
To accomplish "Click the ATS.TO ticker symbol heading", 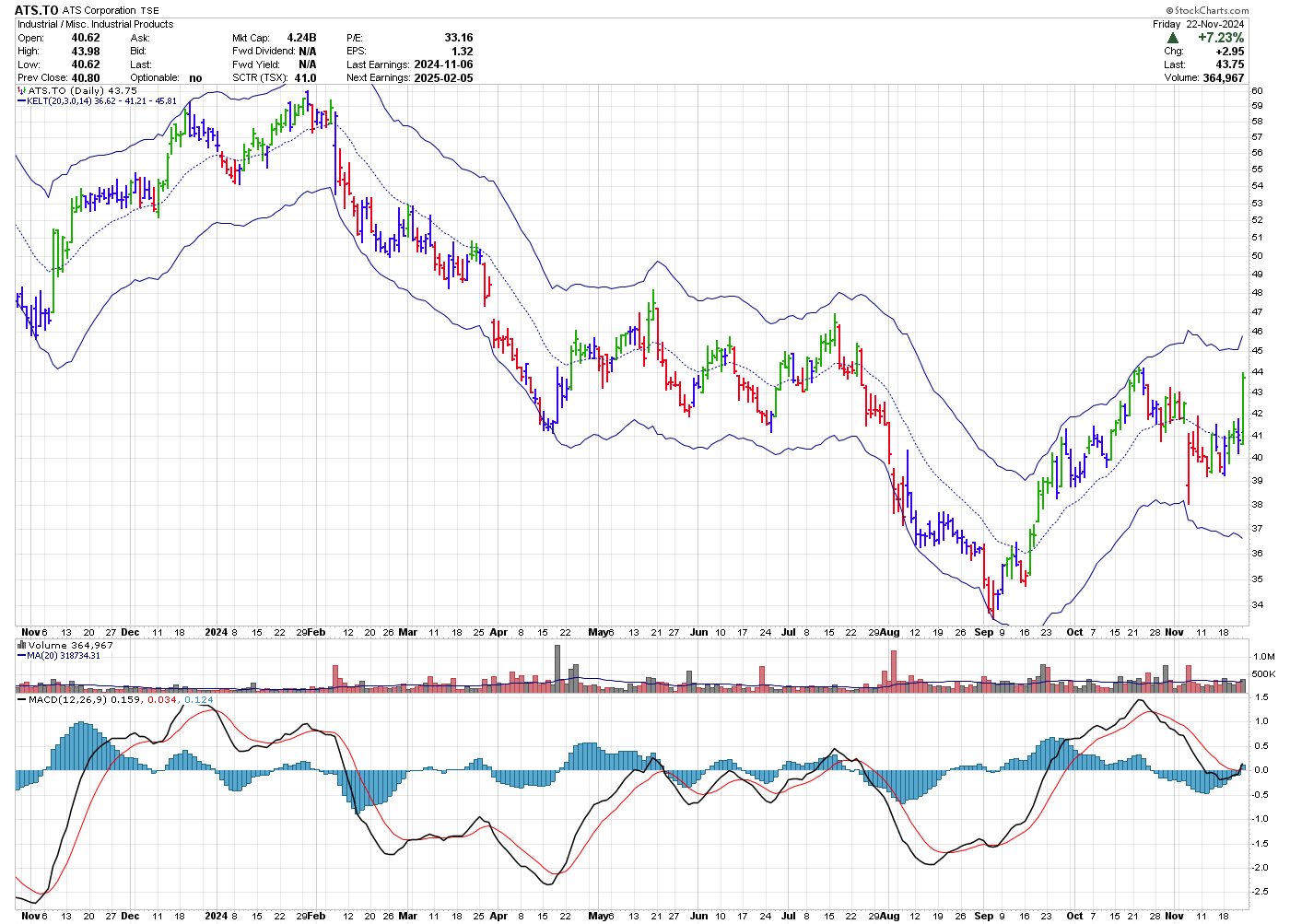I will (x=37, y=10).
